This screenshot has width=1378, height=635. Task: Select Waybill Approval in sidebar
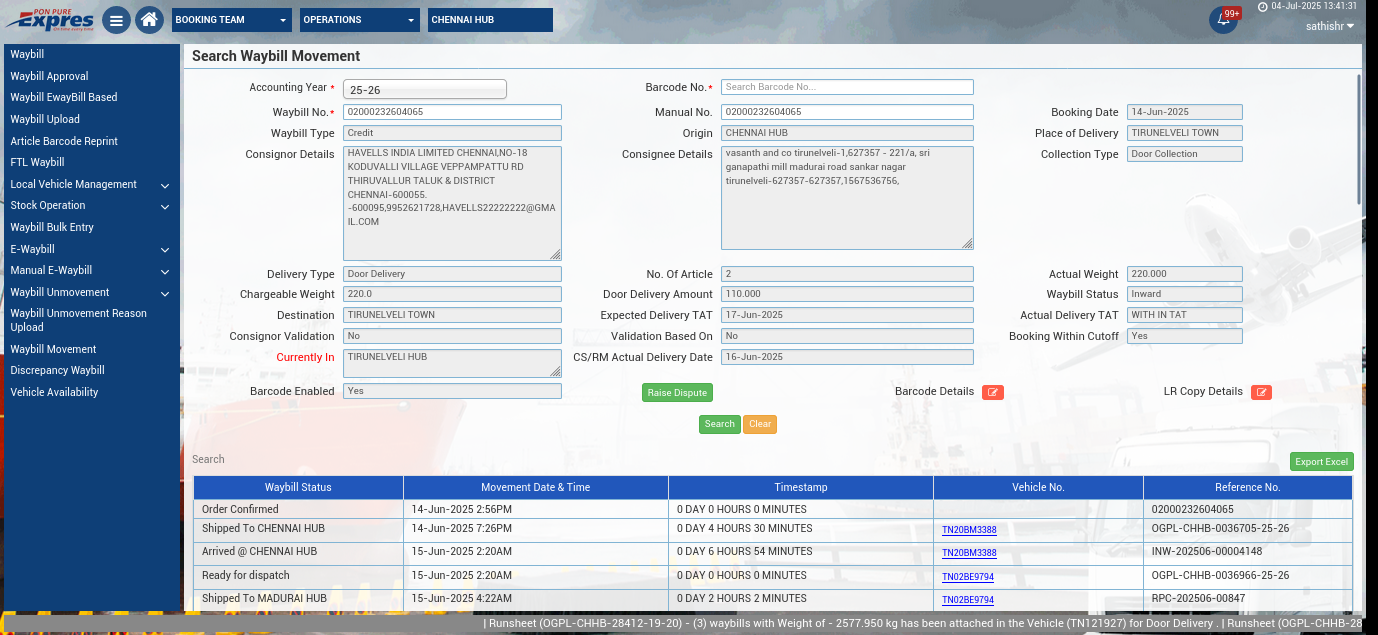[x=49, y=76]
